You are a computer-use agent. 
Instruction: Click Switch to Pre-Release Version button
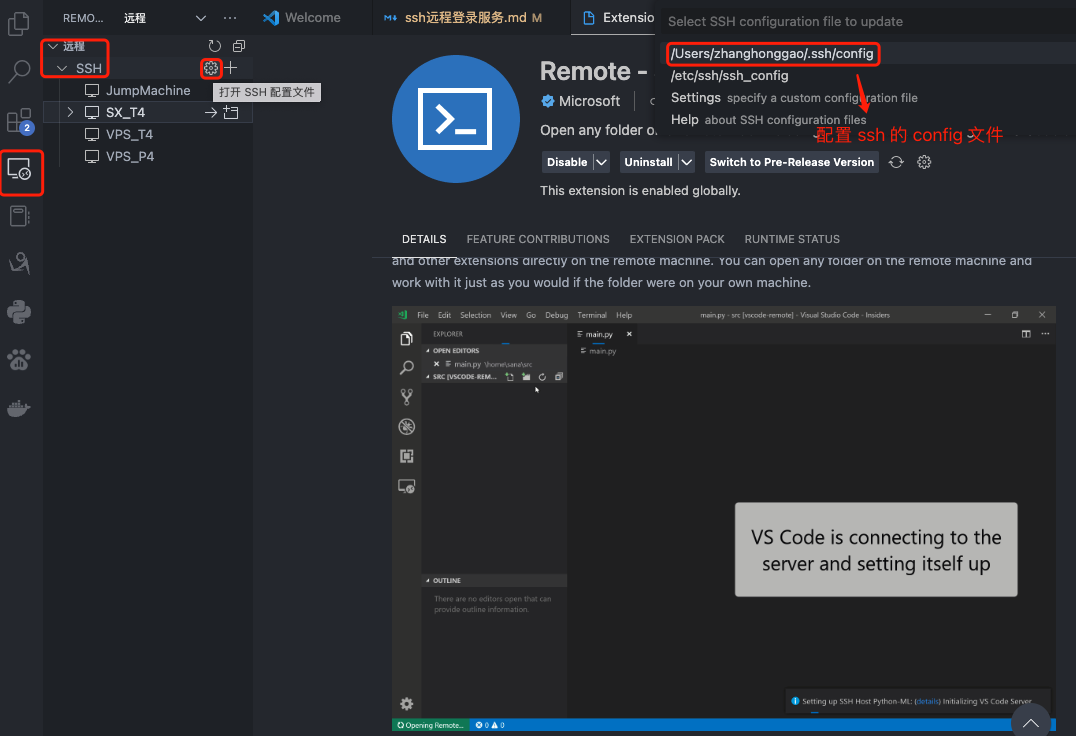pos(791,162)
